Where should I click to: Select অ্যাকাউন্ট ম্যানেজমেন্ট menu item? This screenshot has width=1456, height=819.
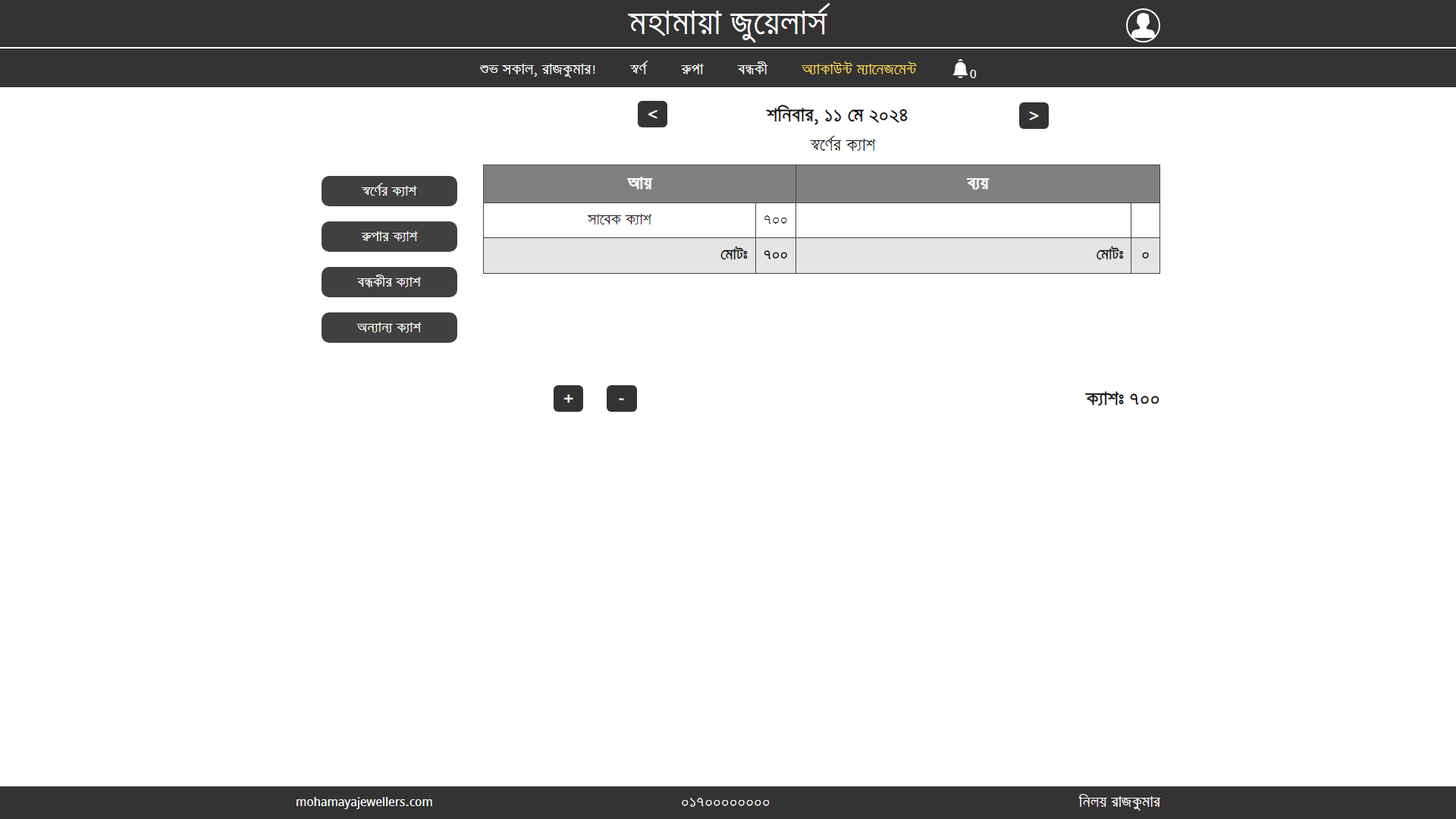[x=858, y=69]
